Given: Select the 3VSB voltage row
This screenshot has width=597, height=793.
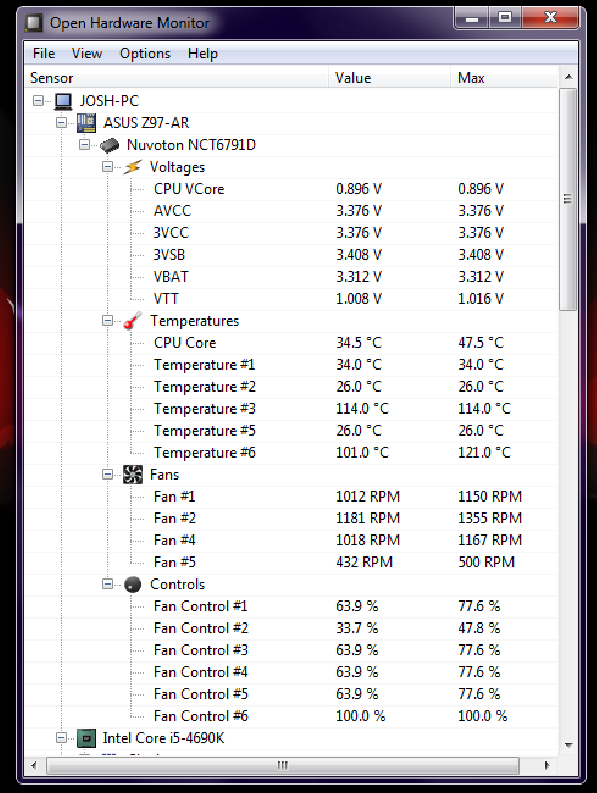Looking at the screenshot, I should [x=292, y=255].
